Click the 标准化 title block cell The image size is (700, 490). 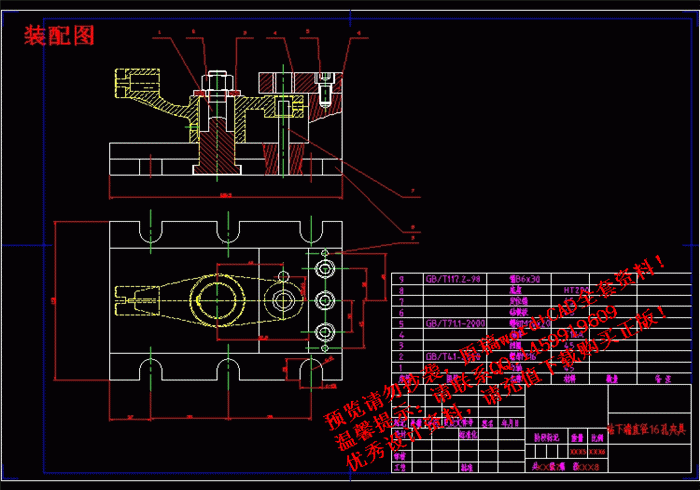point(468,434)
